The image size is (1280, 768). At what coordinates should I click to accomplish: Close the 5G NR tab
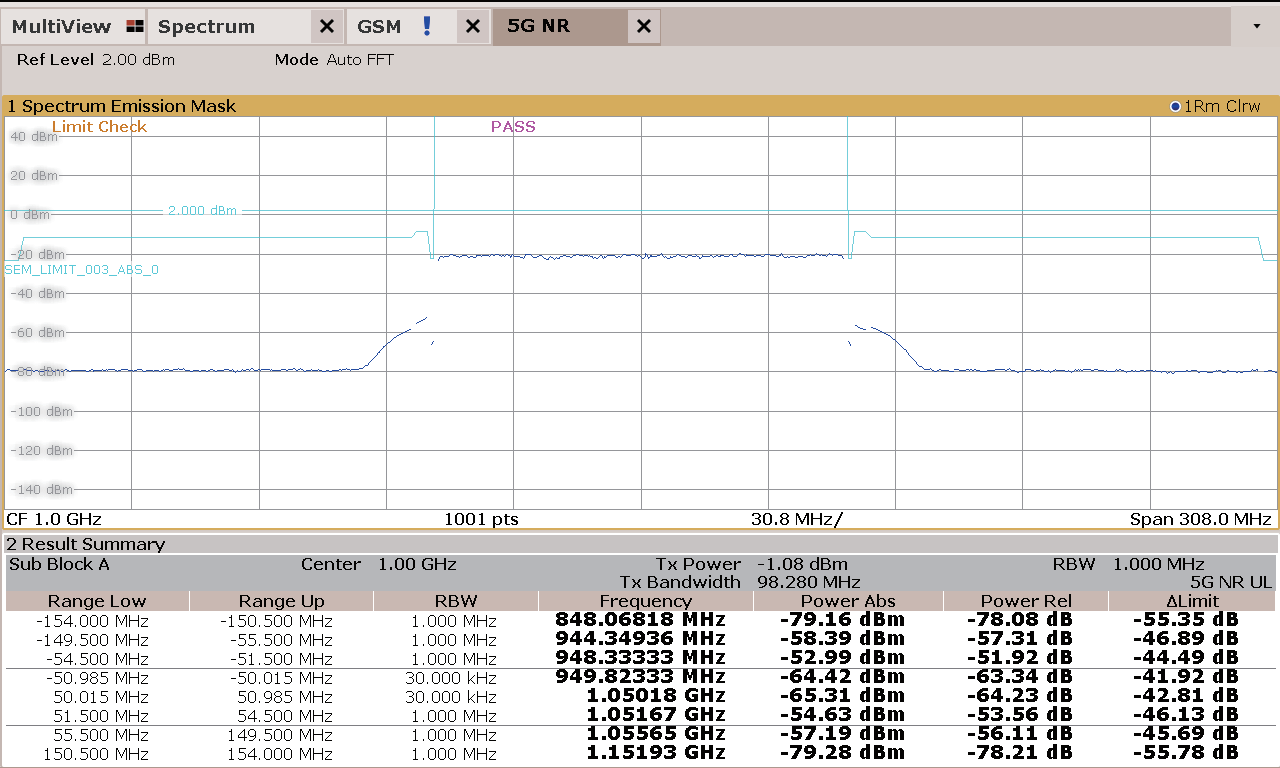click(x=644, y=27)
